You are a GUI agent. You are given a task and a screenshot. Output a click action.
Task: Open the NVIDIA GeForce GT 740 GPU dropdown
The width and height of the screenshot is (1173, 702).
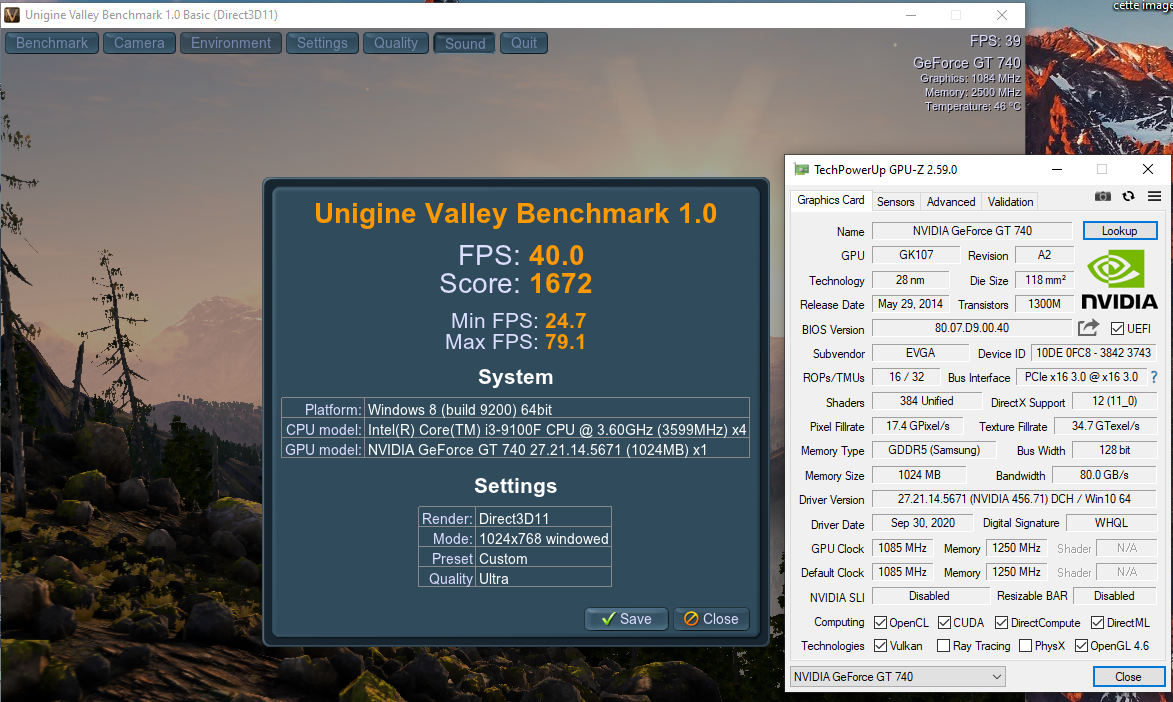click(x=898, y=677)
